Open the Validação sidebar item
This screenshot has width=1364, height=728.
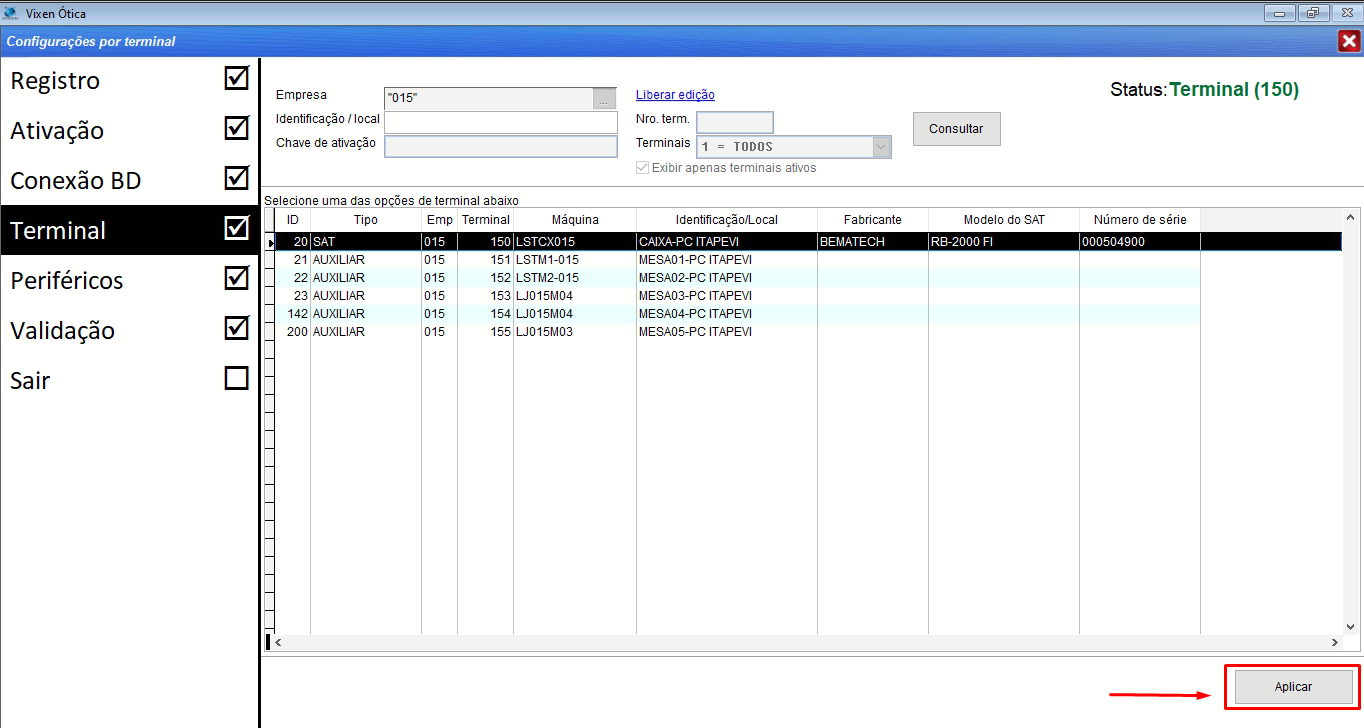click(x=62, y=331)
